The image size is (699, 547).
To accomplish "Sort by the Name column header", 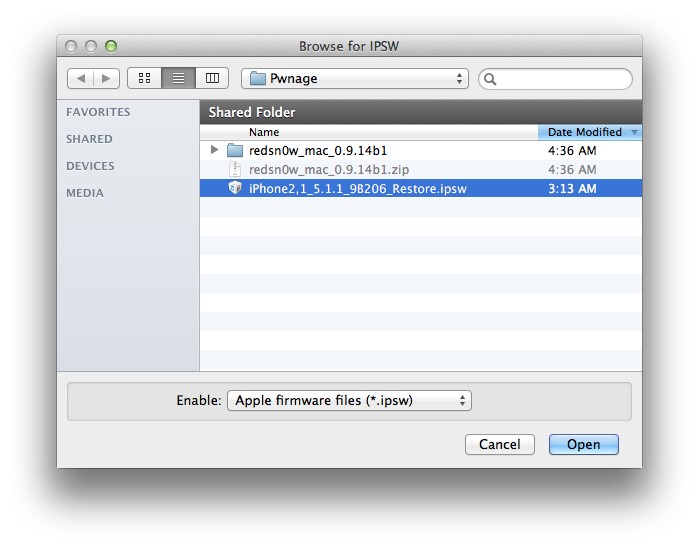I will (369, 132).
